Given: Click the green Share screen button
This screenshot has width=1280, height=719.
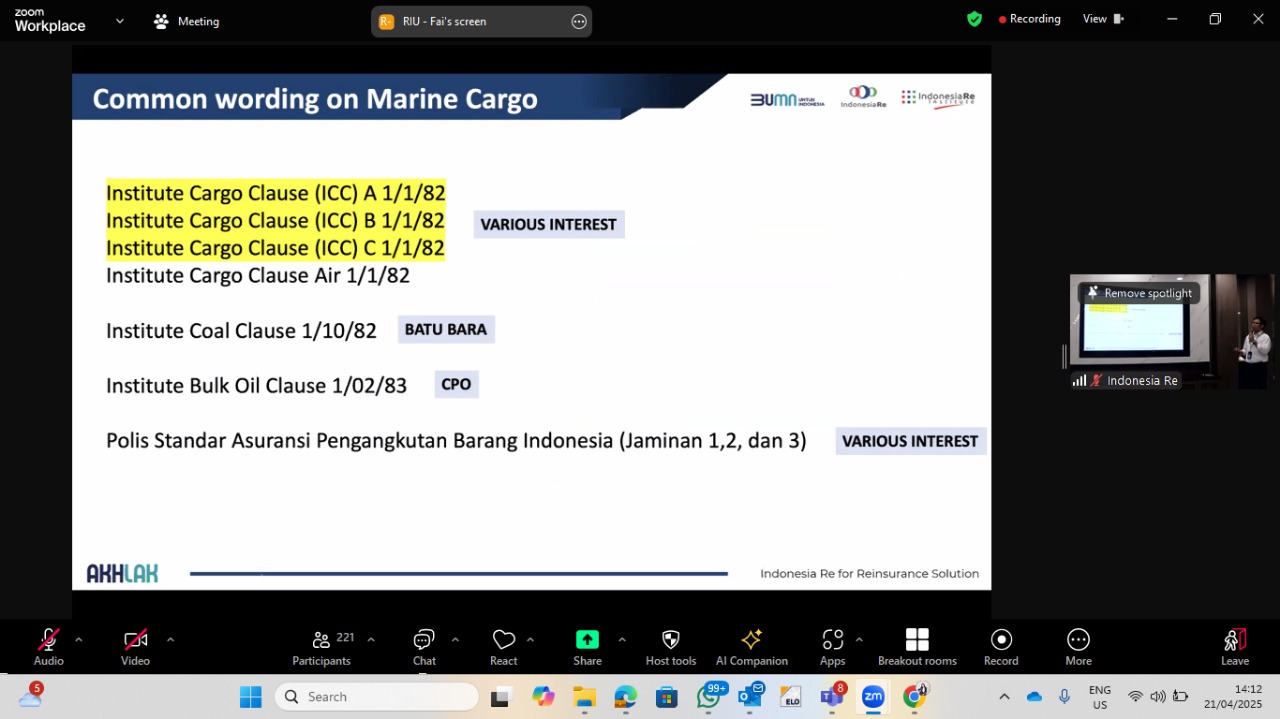Looking at the screenshot, I should (587, 647).
